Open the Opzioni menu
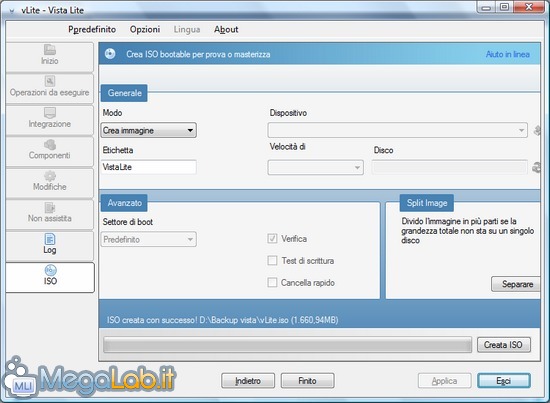Viewport: 550px width, 403px height. (145, 29)
